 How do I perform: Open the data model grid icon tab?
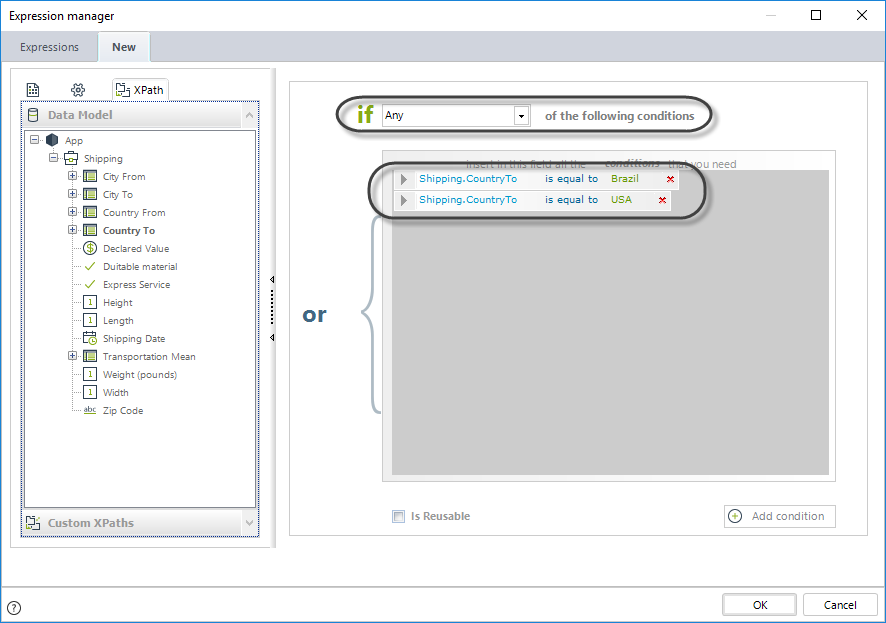(x=33, y=90)
